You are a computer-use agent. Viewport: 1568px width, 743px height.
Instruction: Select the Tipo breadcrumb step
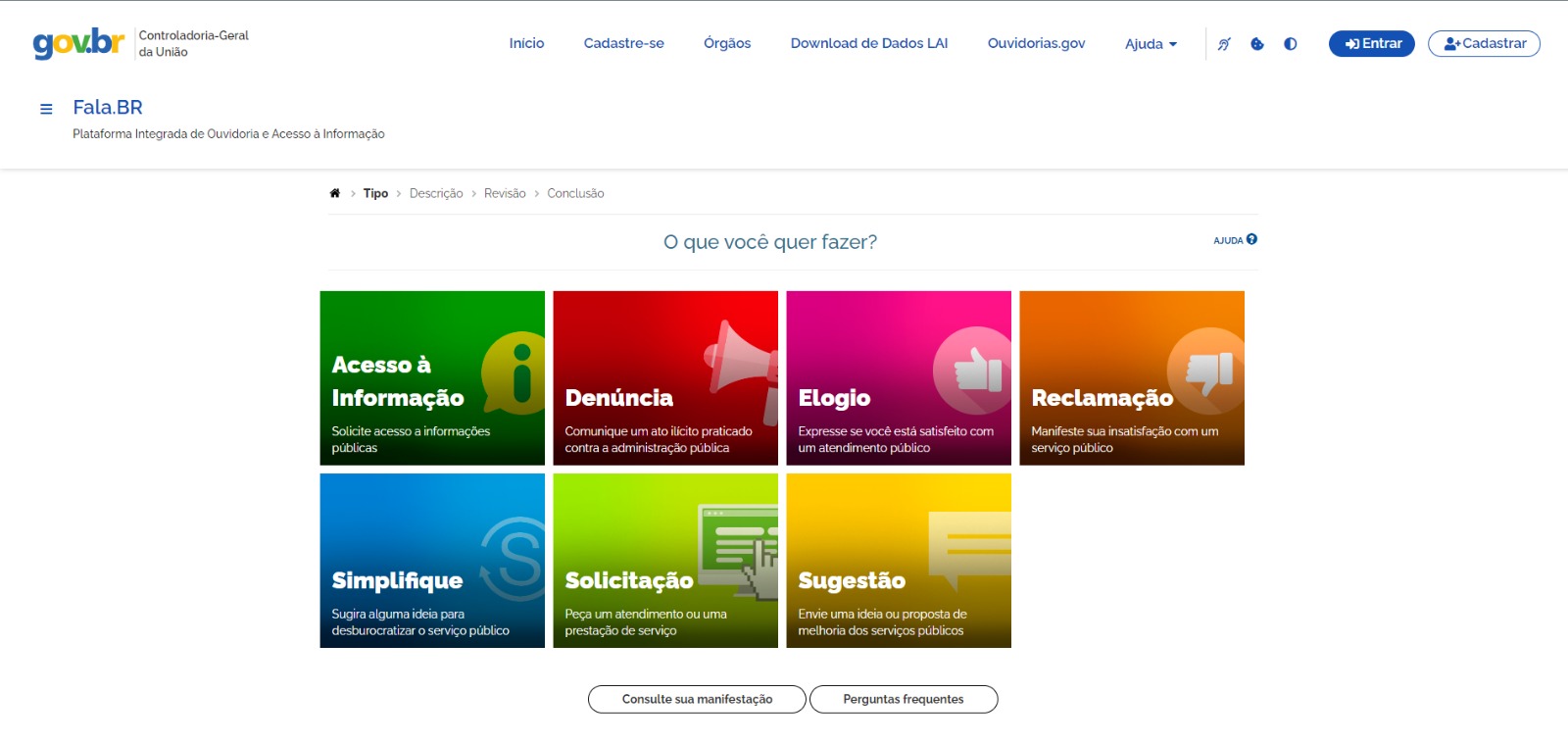[375, 194]
